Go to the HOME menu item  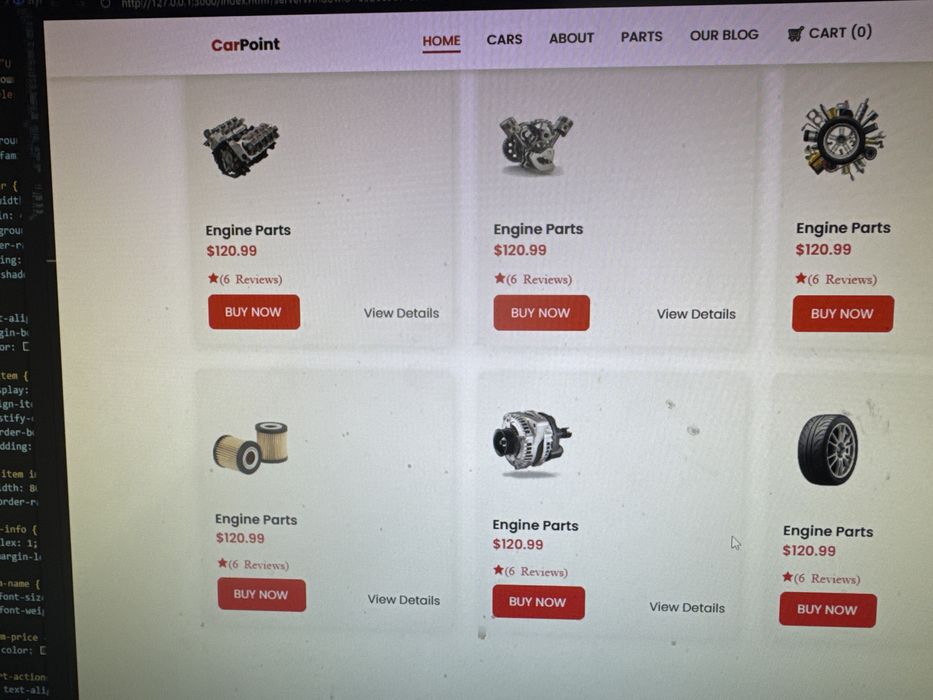click(441, 41)
